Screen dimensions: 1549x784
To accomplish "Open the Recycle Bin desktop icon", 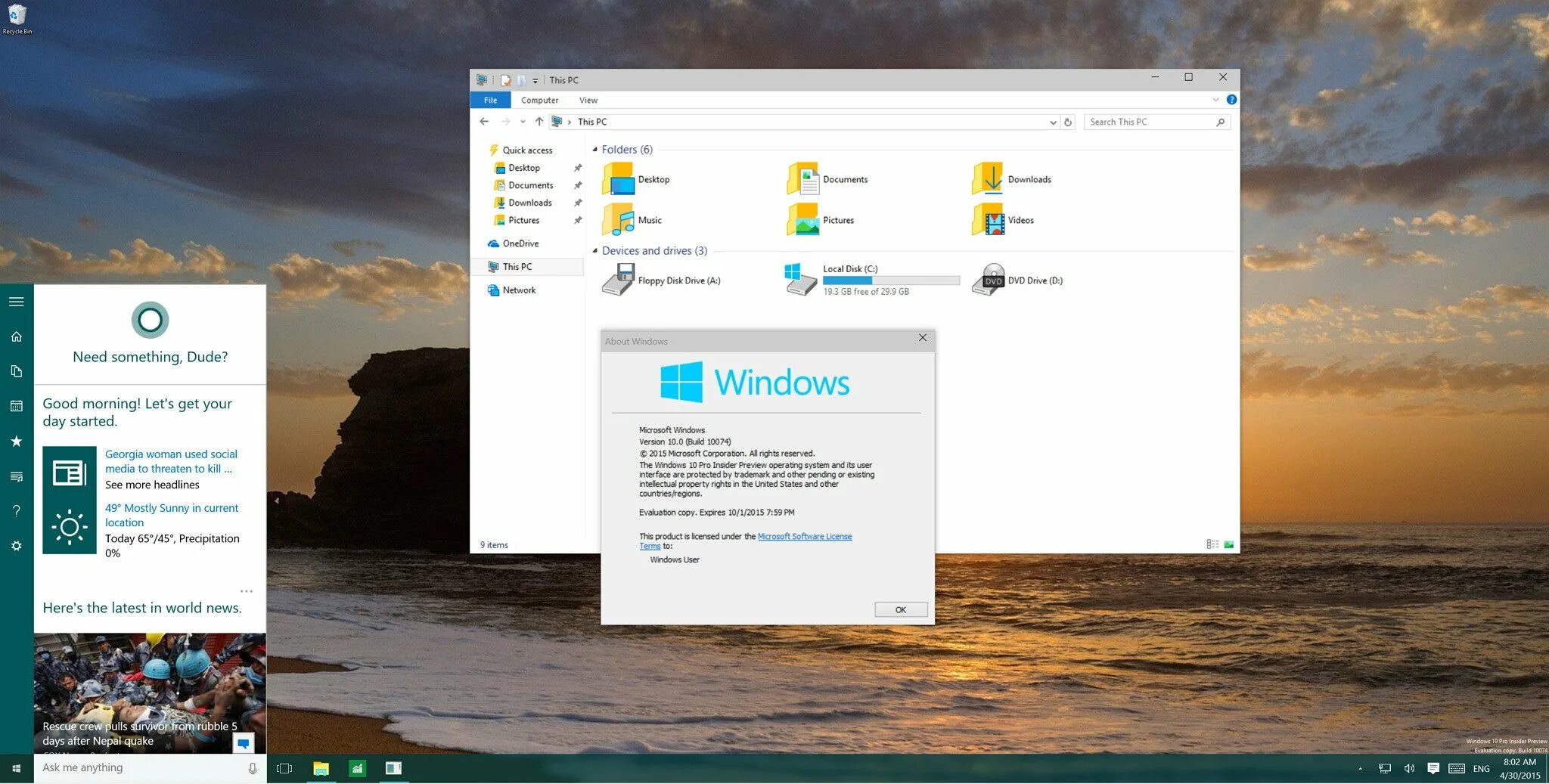I will (x=17, y=19).
